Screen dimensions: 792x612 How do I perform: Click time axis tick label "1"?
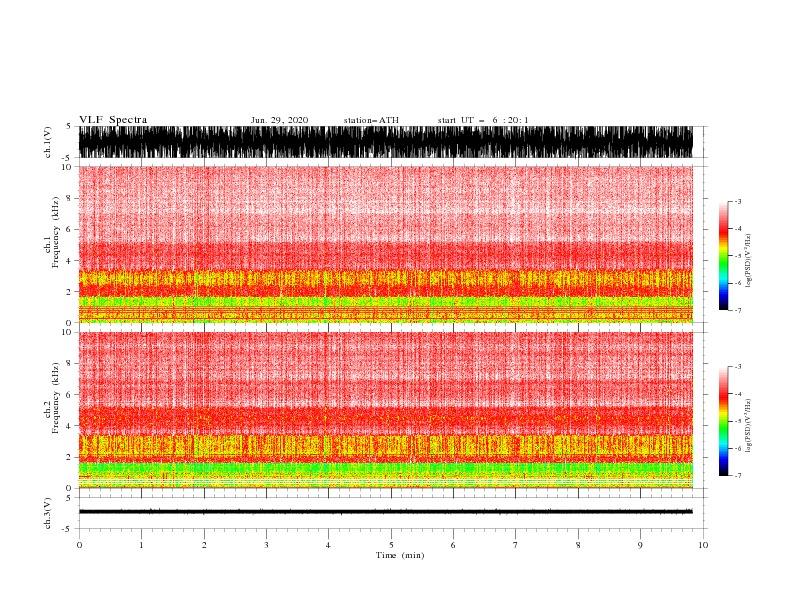click(x=141, y=545)
